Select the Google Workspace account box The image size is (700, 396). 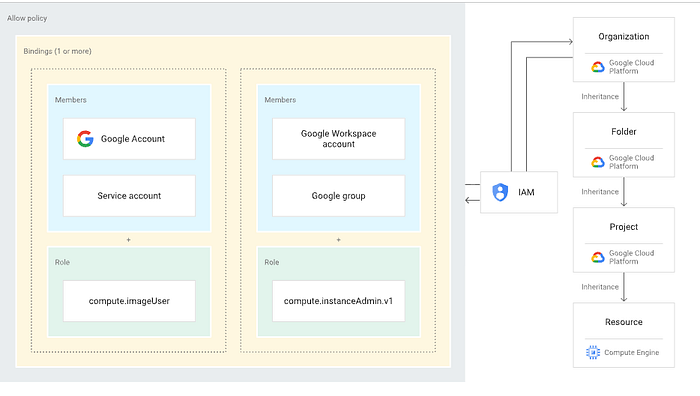point(338,139)
